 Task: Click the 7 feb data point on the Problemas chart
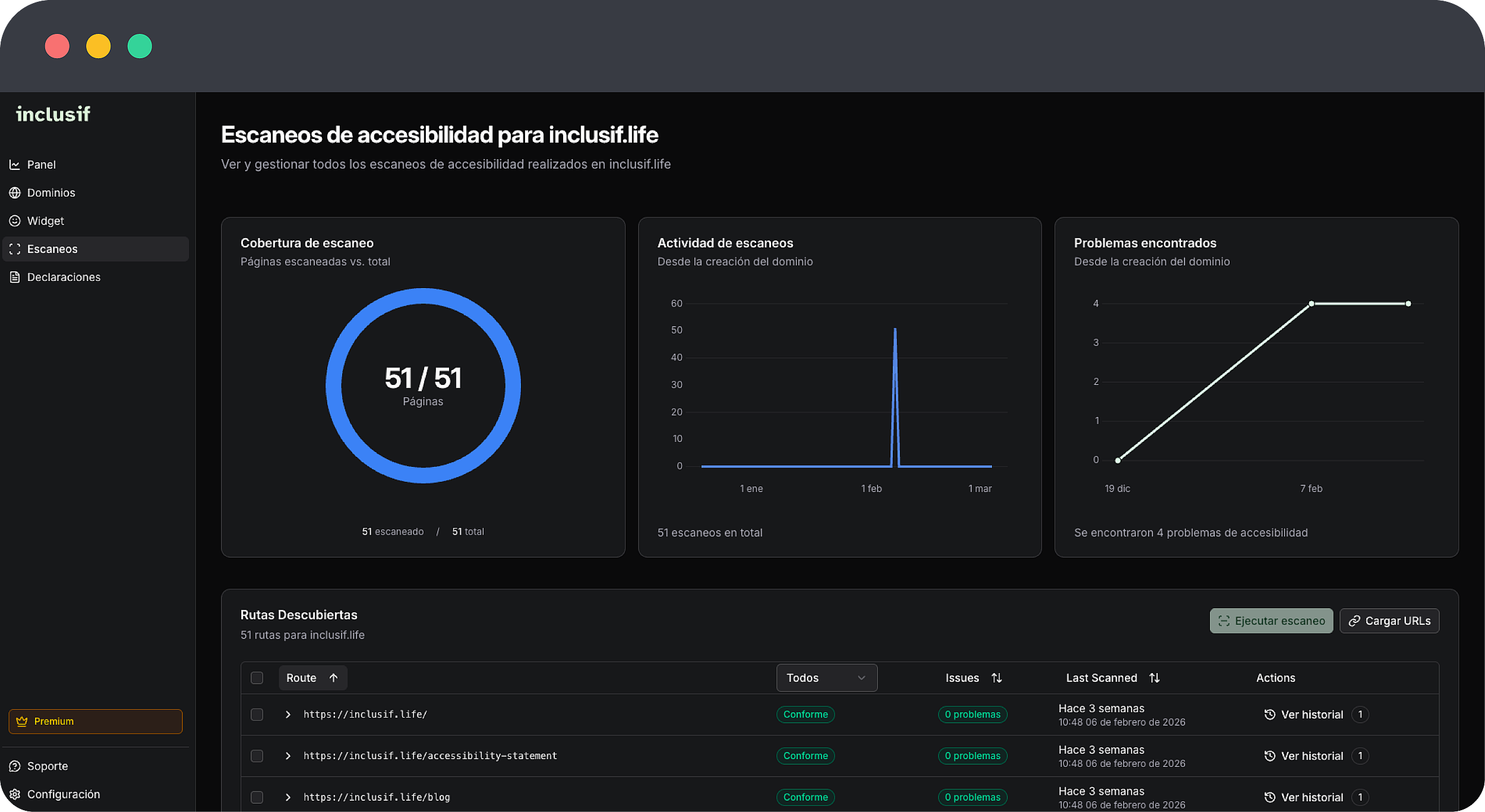[x=1311, y=304]
